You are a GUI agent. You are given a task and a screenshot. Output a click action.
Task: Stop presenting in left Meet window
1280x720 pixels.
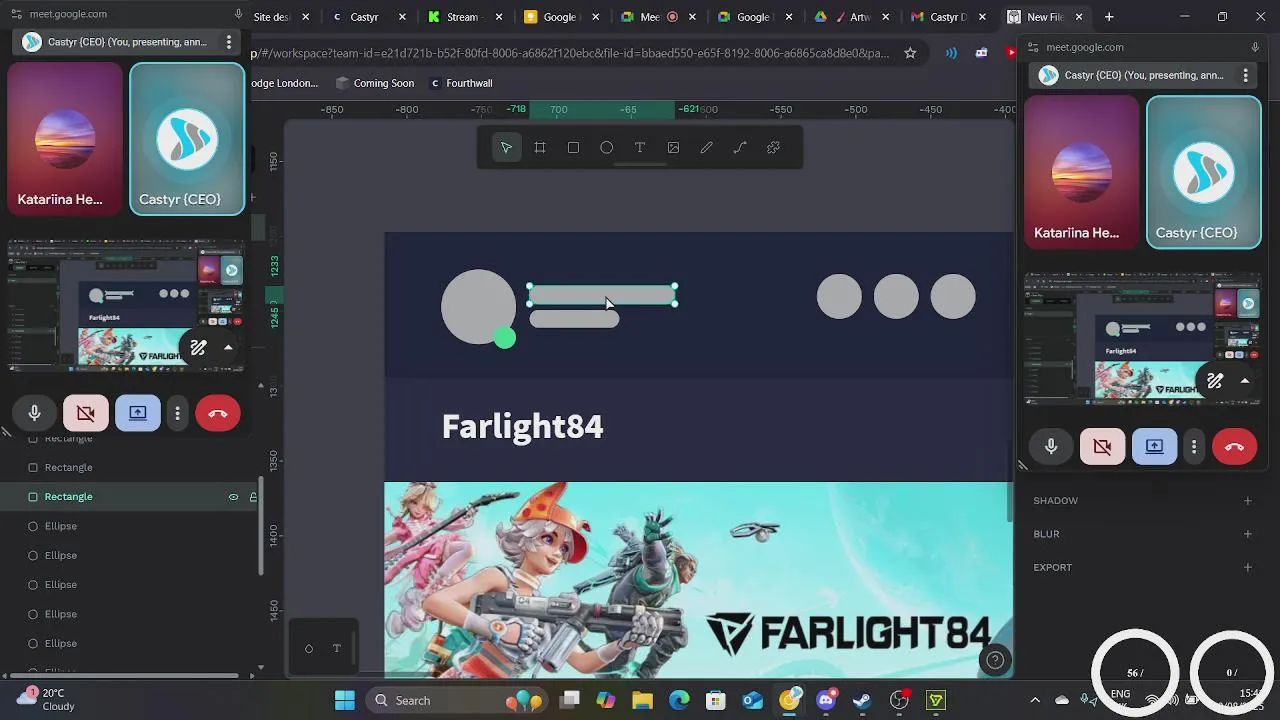(138, 413)
